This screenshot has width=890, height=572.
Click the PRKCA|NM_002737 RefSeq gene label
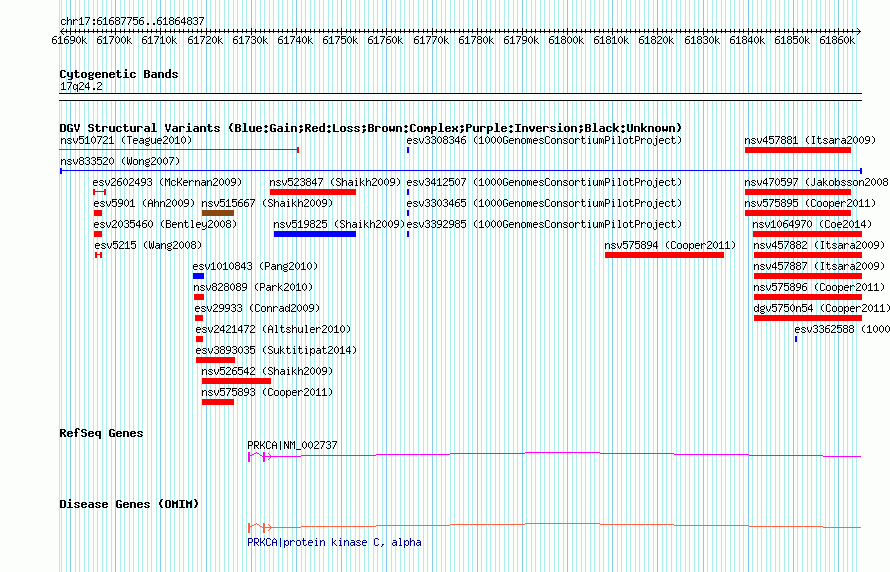click(x=292, y=445)
